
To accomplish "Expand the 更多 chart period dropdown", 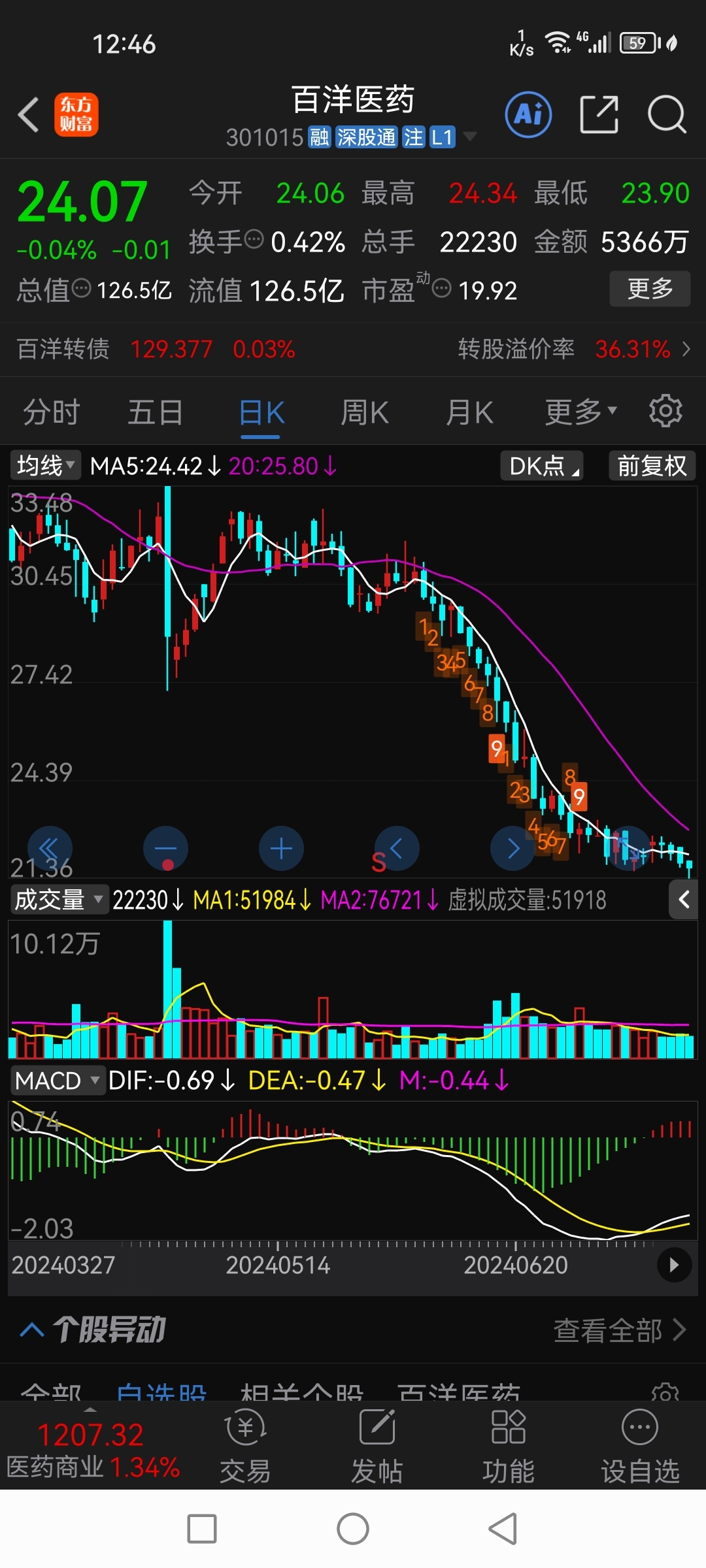I will (x=580, y=412).
